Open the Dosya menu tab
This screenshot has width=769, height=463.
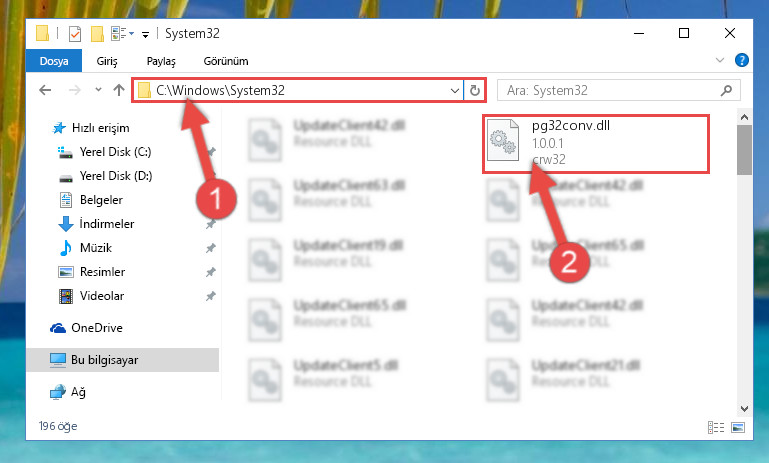tap(54, 61)
